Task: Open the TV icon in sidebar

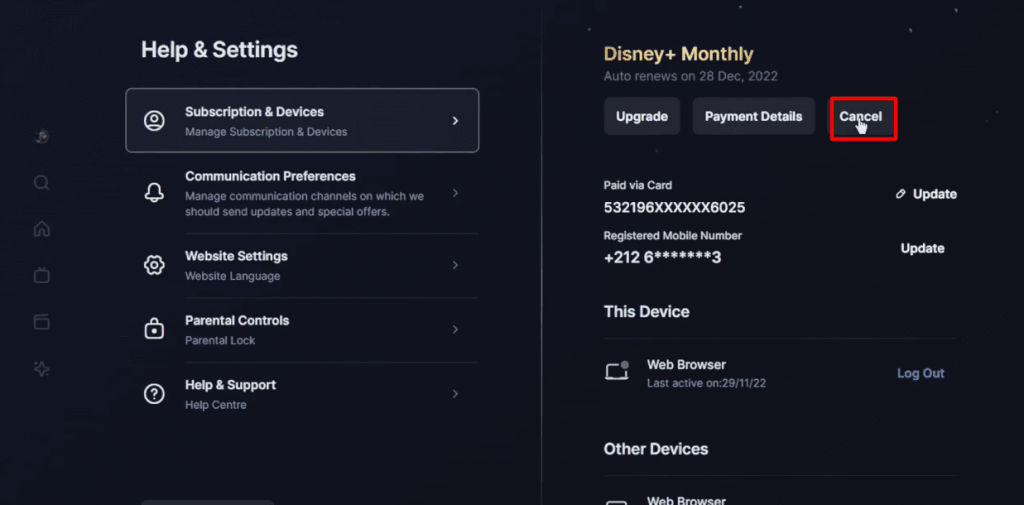Action: click(x=42, y=276)
